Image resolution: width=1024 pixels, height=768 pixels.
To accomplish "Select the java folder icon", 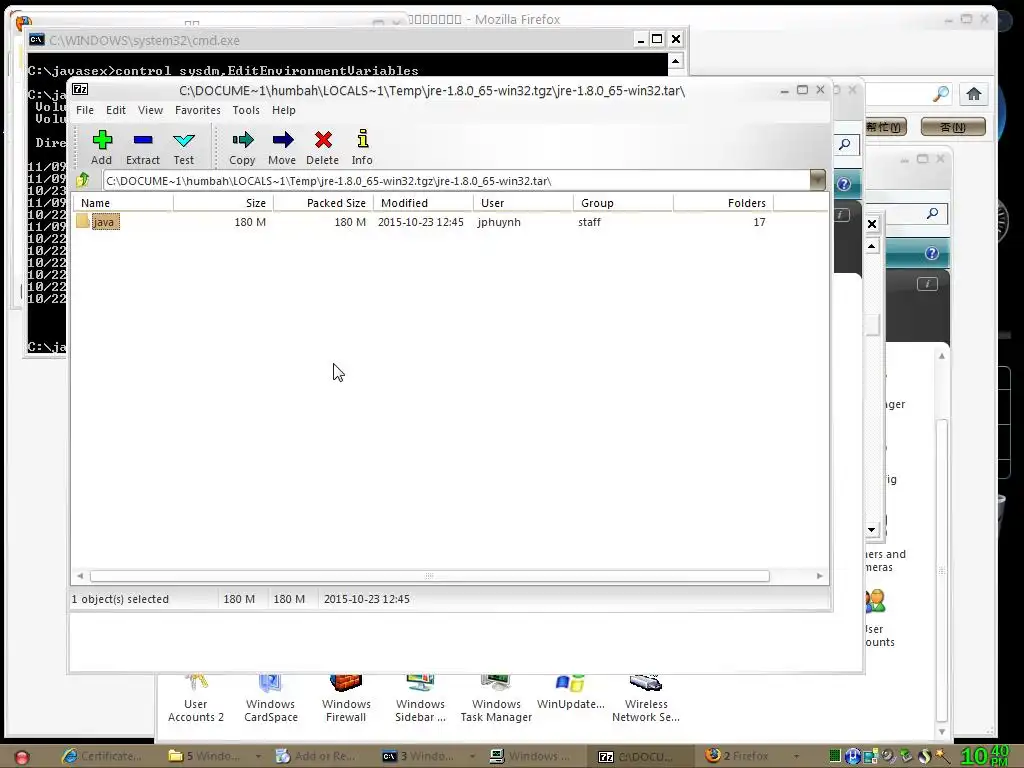I will (82, 221).
